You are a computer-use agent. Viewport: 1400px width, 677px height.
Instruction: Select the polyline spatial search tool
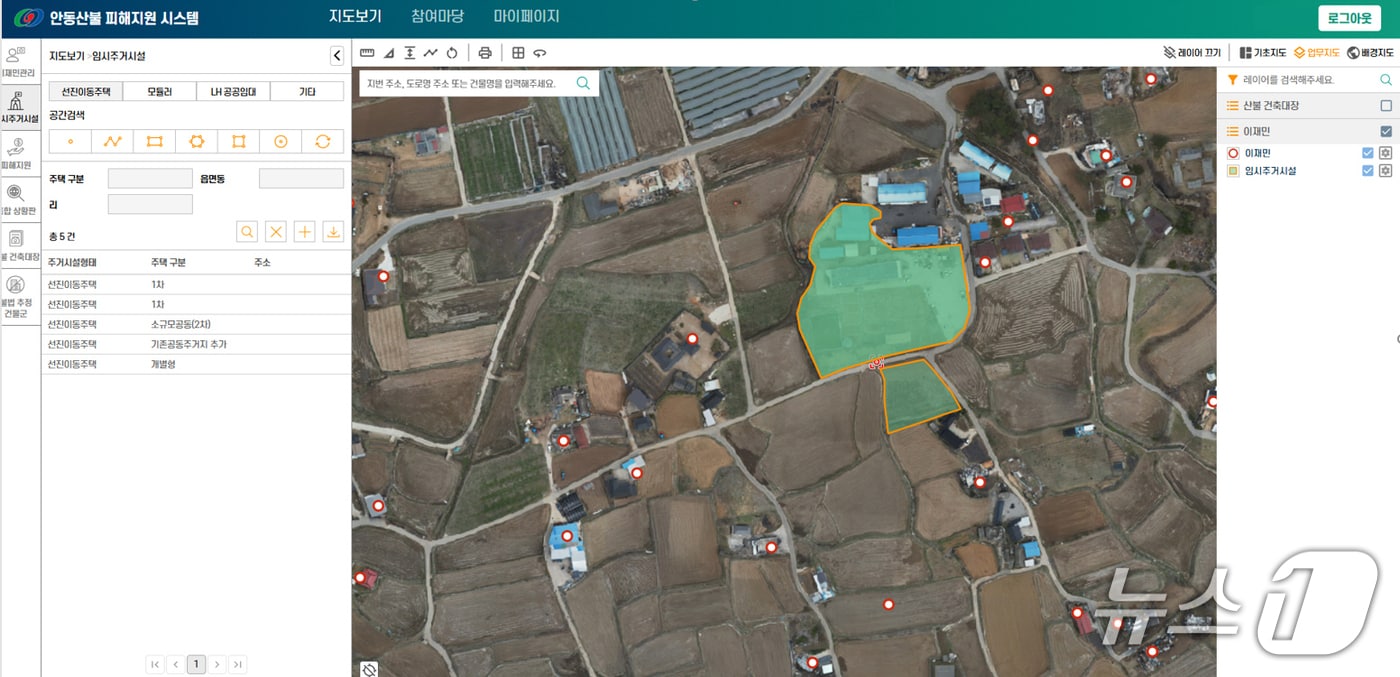[112, 142]
